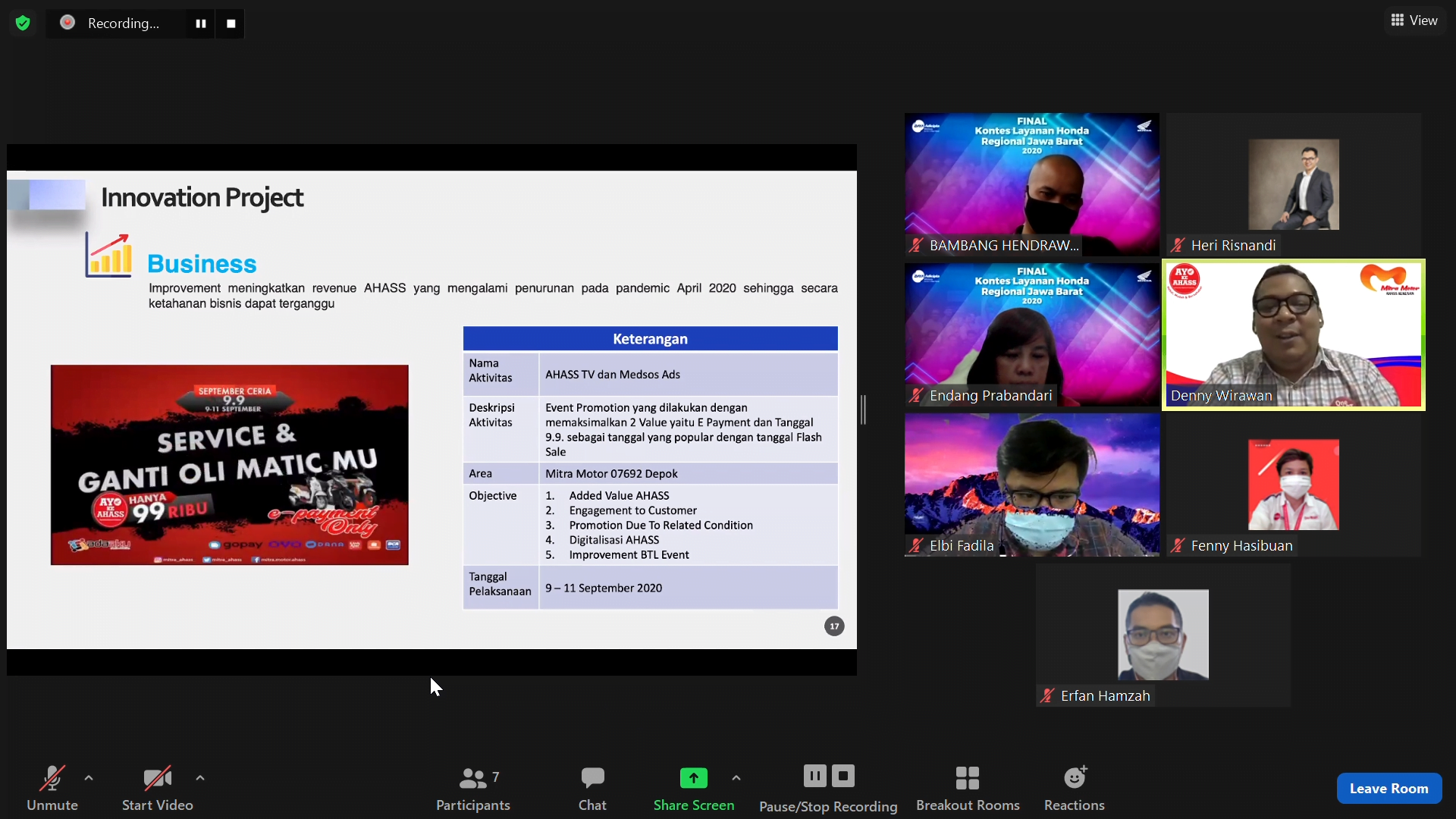Open the Participants panel
This screenshot has height=819, width=1456.
tap(473, 789)
